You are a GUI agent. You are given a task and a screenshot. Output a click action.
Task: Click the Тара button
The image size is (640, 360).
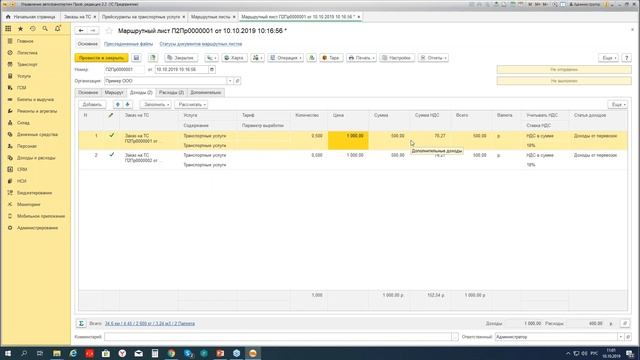coord(331,58)
